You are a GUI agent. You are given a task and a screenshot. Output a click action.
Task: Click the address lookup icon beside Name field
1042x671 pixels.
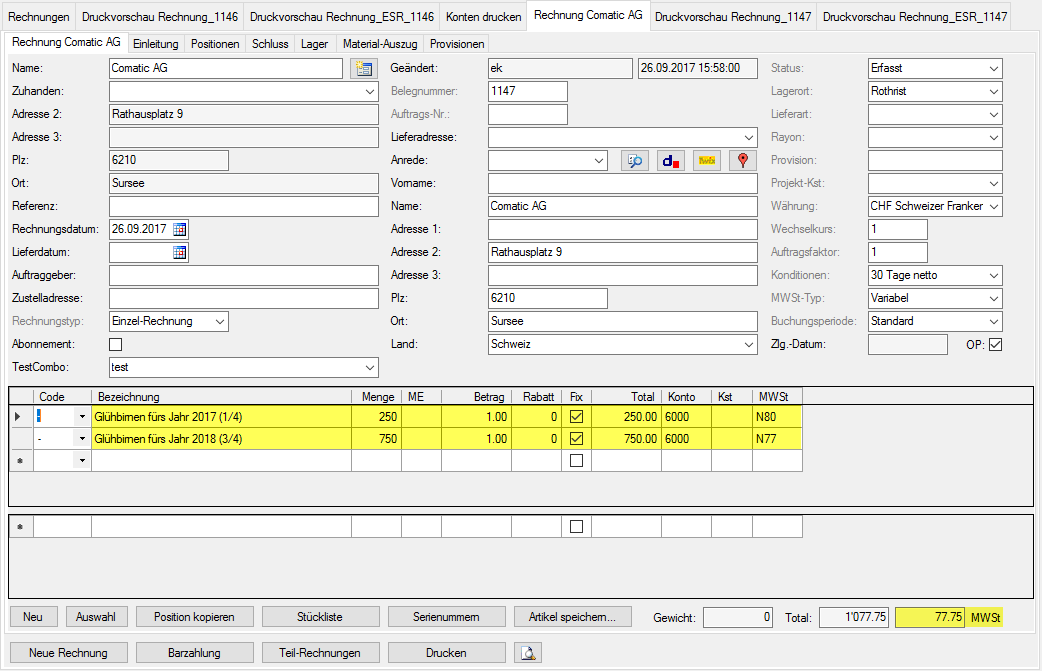pyautogui.click(x=363, y=69)
